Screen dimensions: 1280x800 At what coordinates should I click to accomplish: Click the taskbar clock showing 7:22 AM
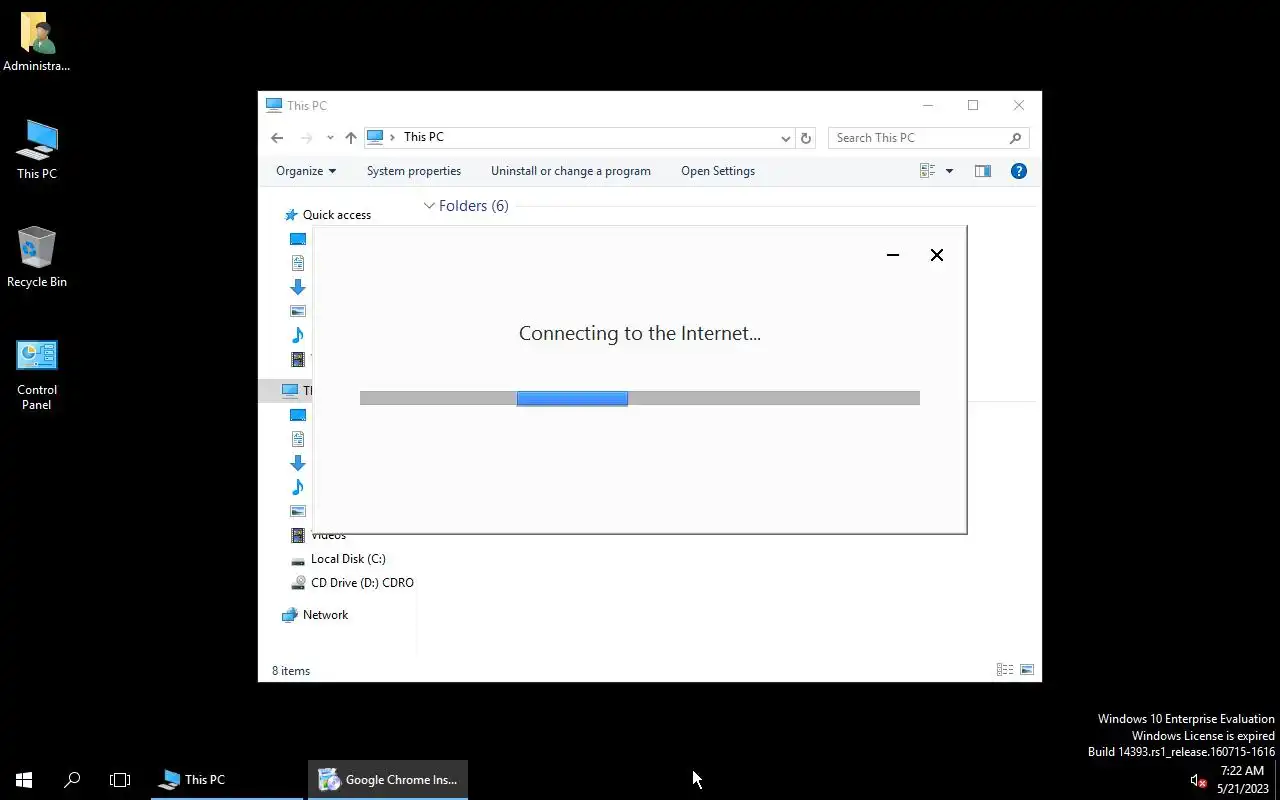click(x=1242, y=780)
